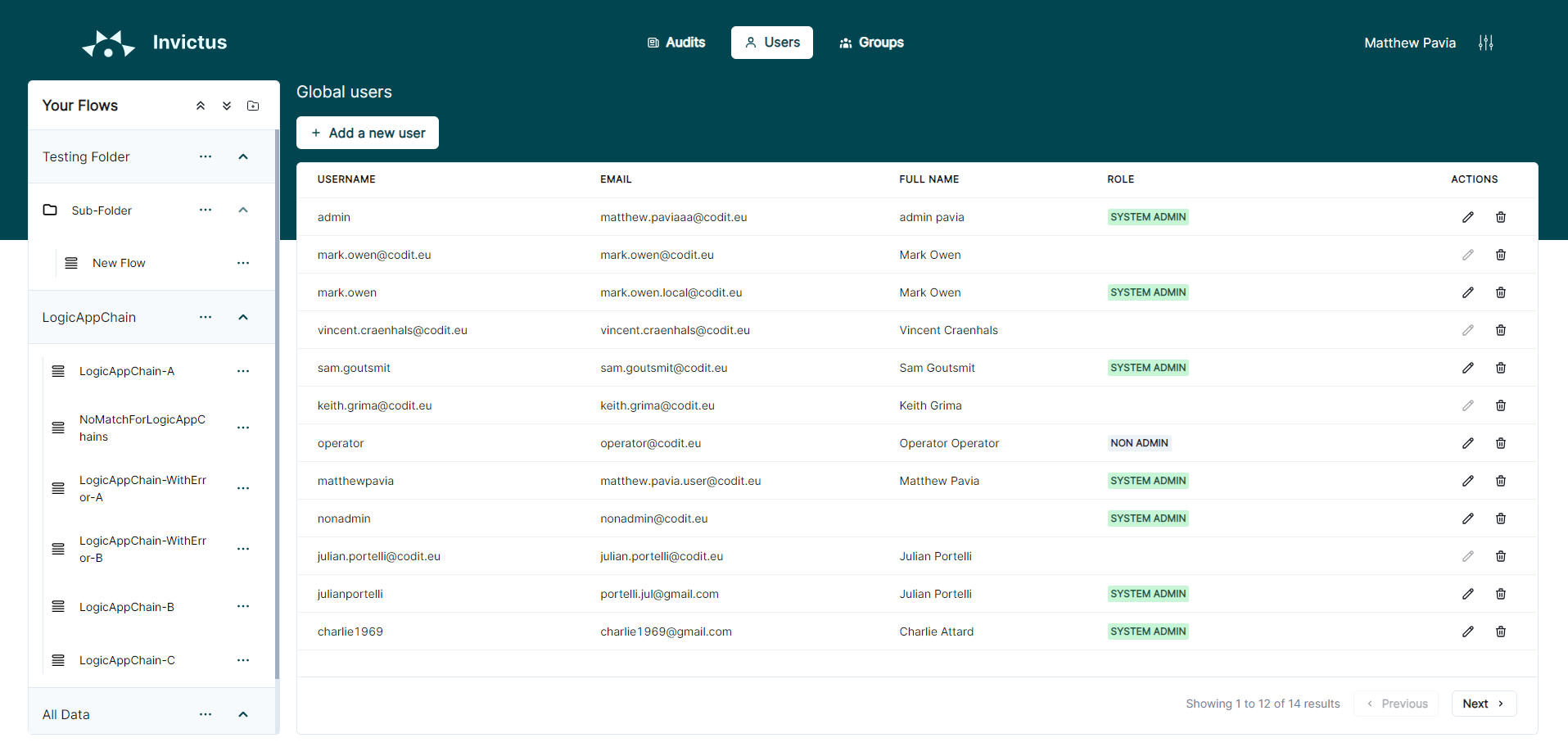
Task: Open the options menu for Testing Folder
Action: [205, 156]
